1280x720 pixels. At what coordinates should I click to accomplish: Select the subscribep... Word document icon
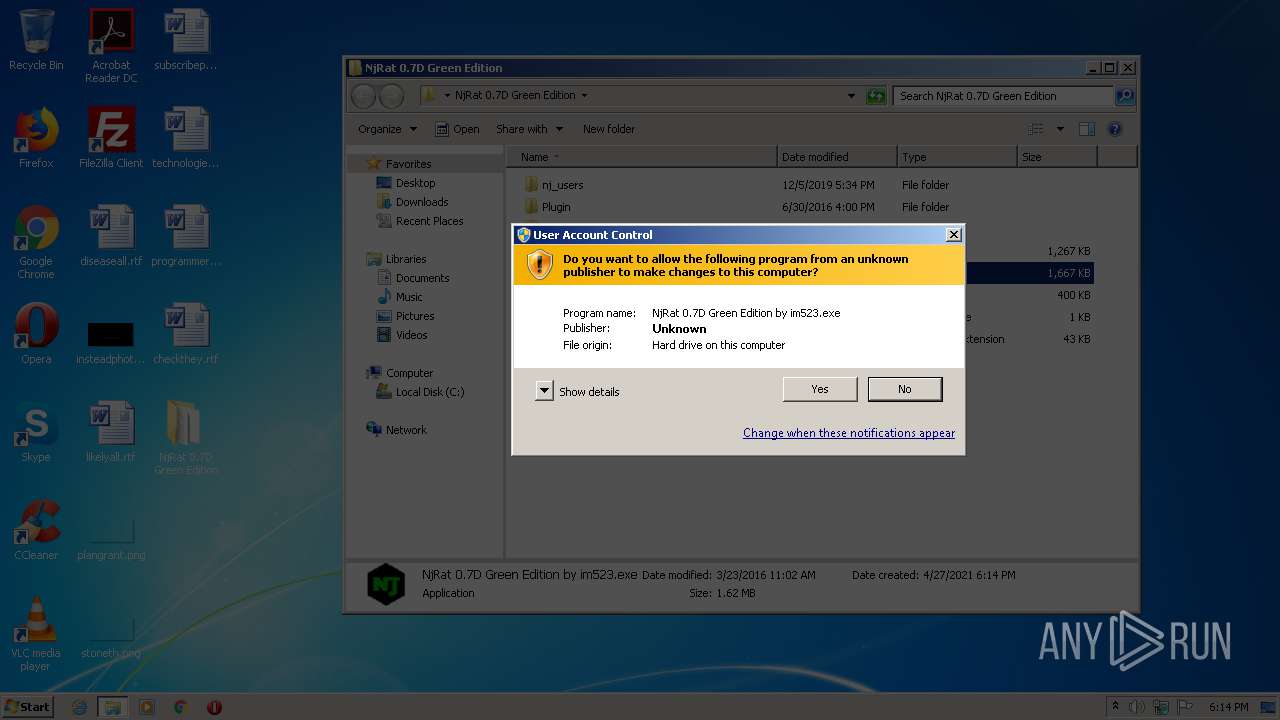click(186, 40)
